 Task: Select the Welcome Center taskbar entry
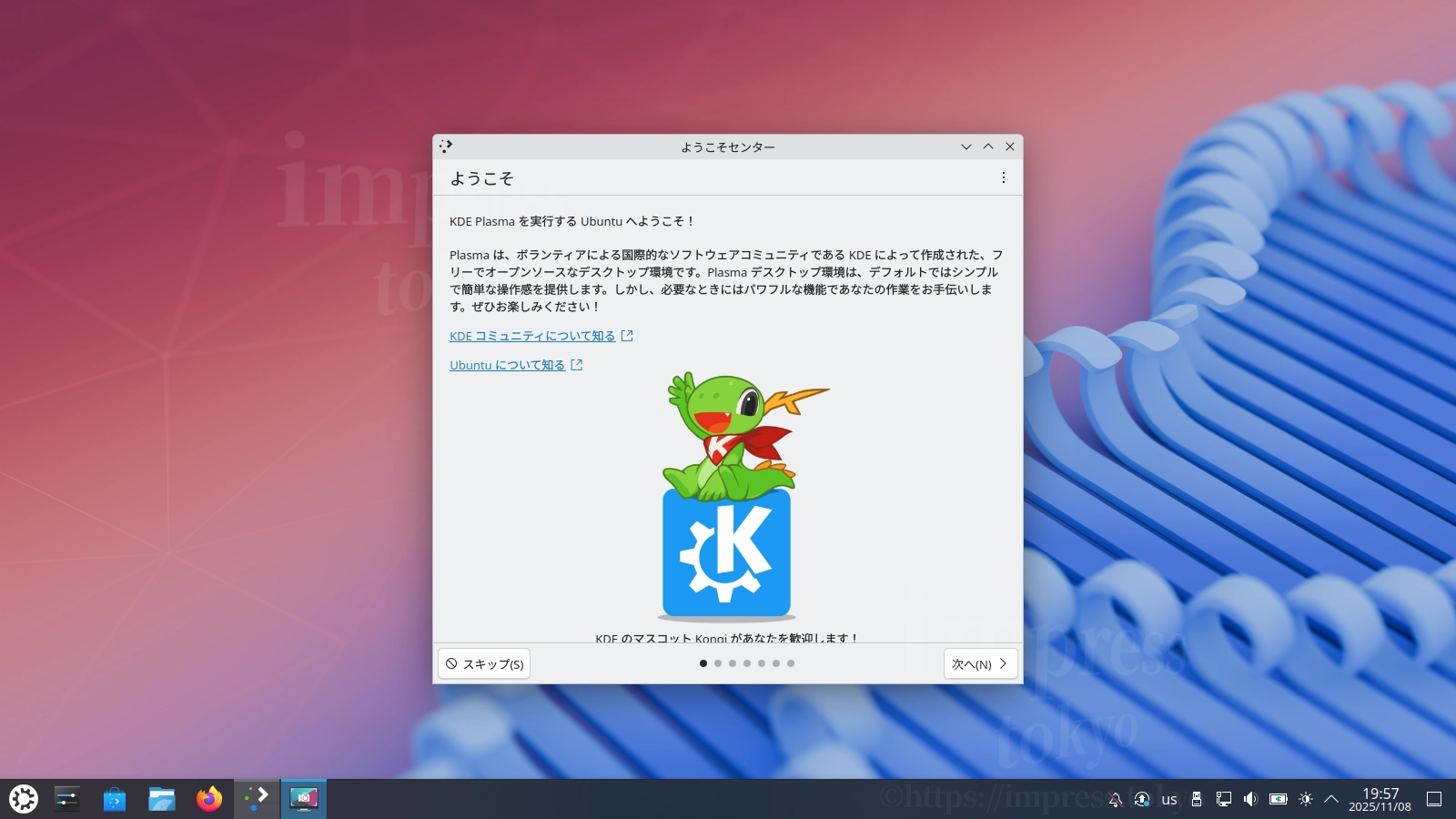coord(257,799)
